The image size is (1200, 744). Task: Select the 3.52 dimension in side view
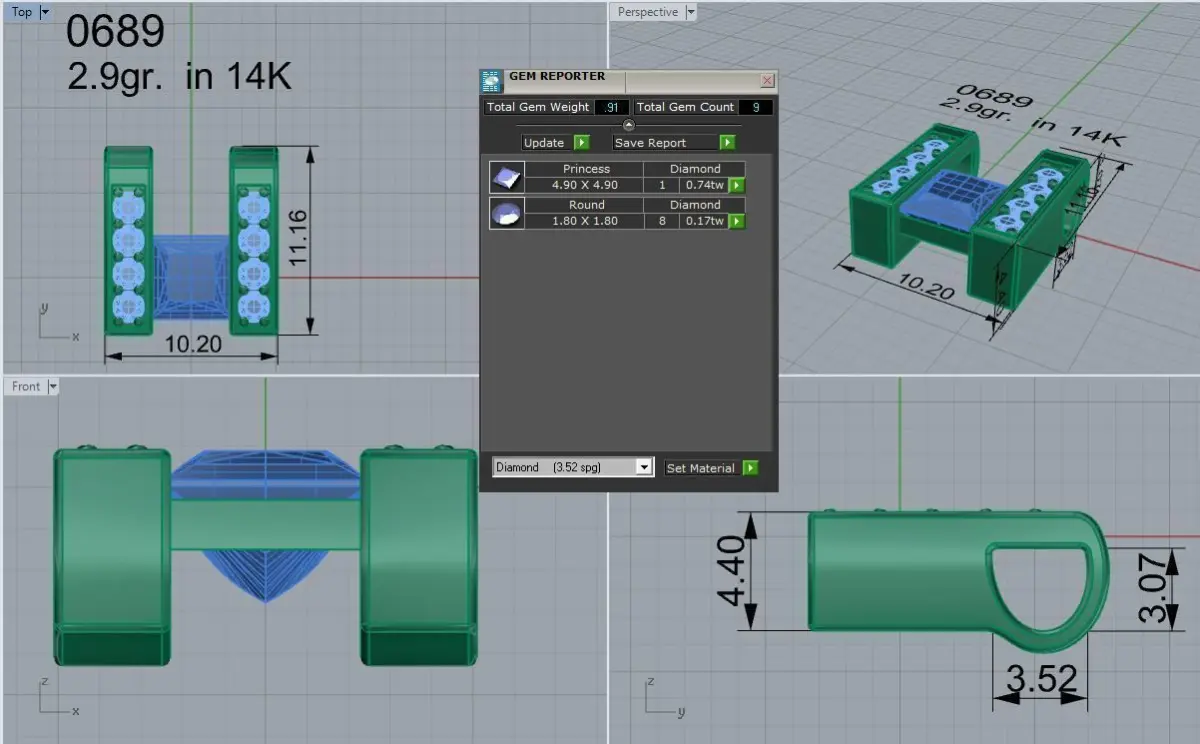coord(1041,679)
